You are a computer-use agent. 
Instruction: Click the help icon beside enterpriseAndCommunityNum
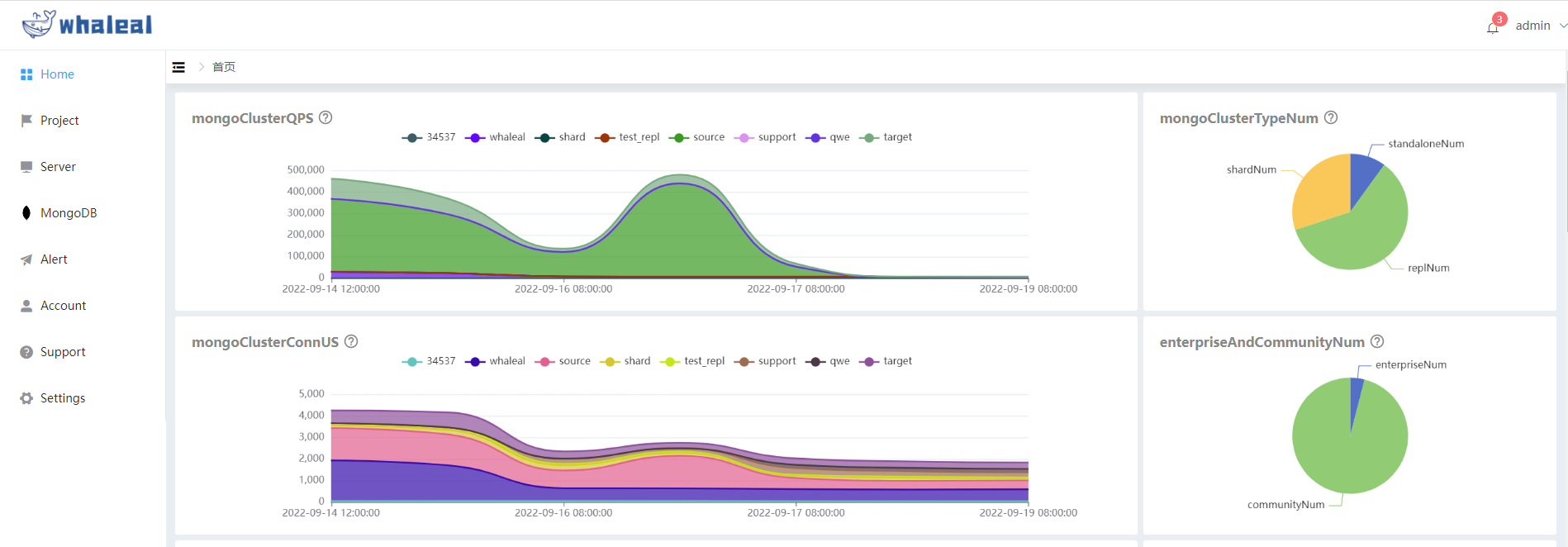click(x=1377, y=341)
